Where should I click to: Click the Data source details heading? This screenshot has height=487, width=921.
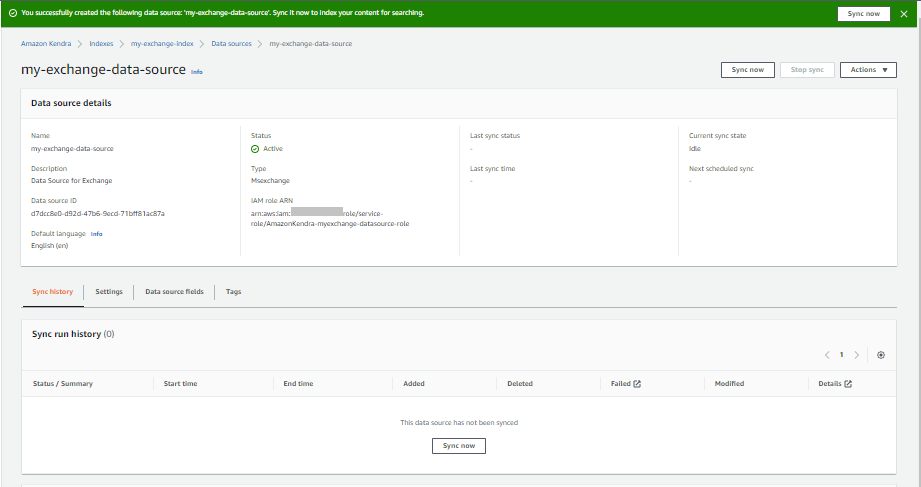point(71,103)
